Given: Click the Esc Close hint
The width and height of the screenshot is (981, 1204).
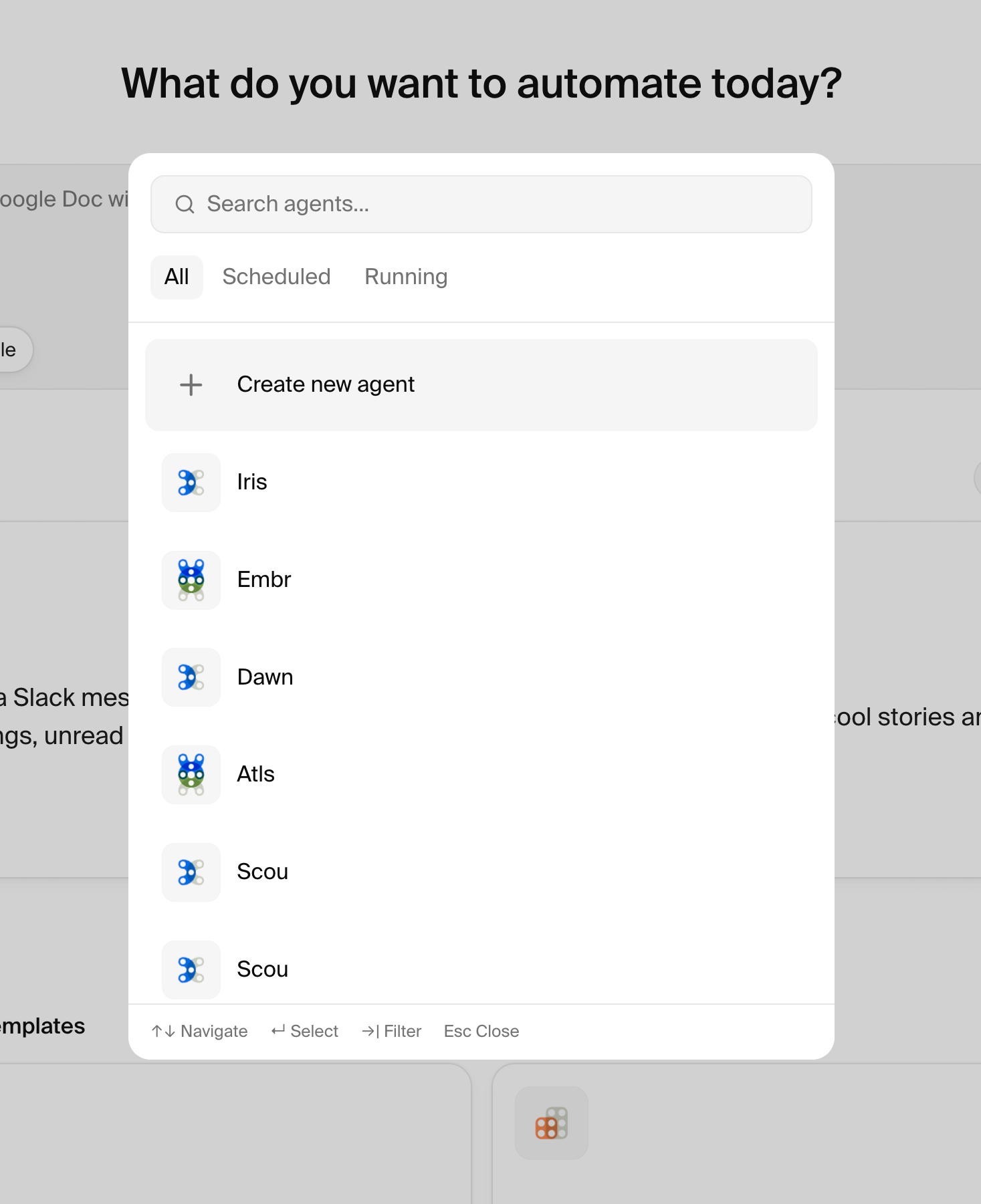Looking at the screenshot, I should click(481, 1032).
